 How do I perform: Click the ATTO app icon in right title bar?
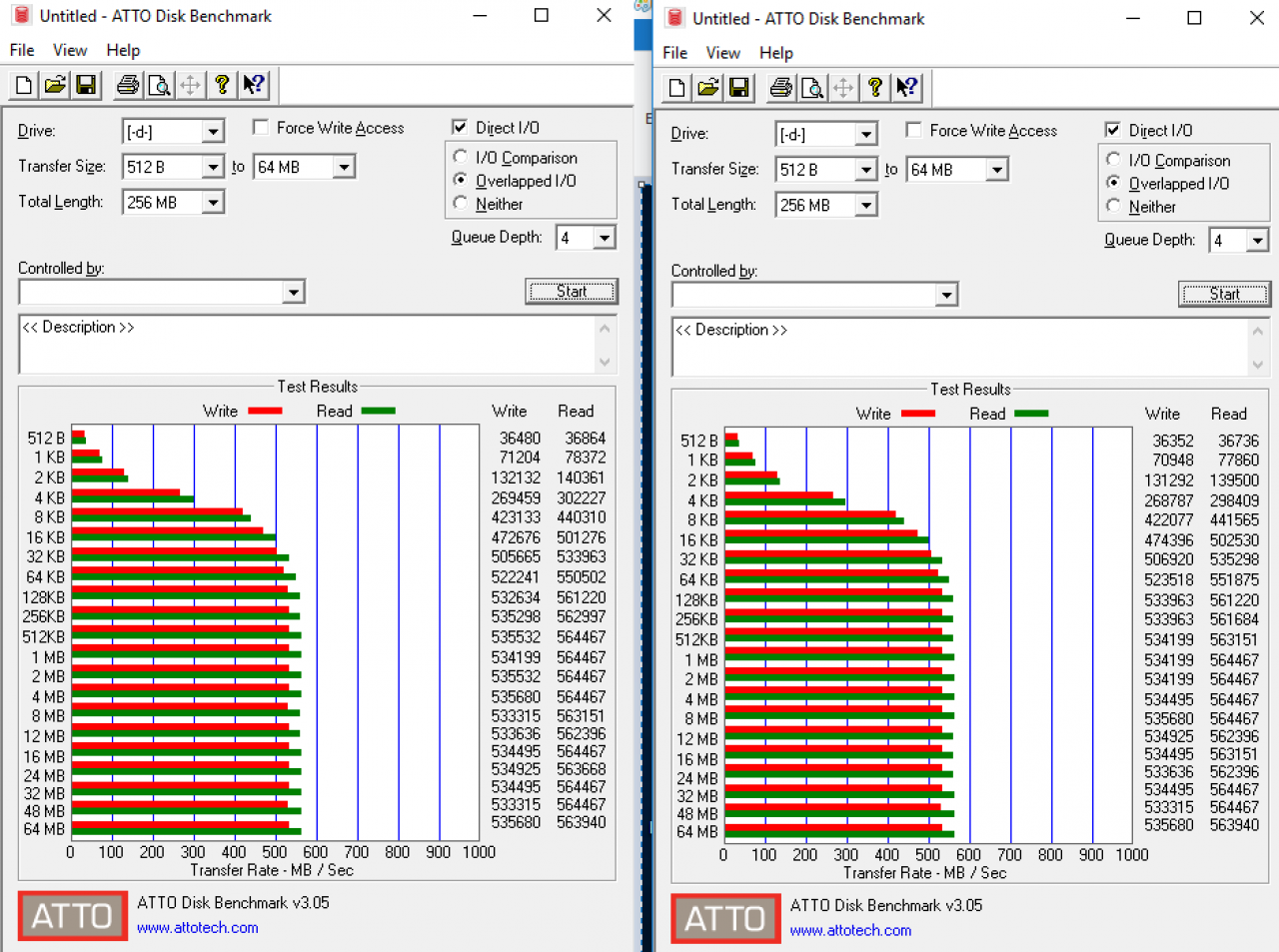(x=674, y=18)
